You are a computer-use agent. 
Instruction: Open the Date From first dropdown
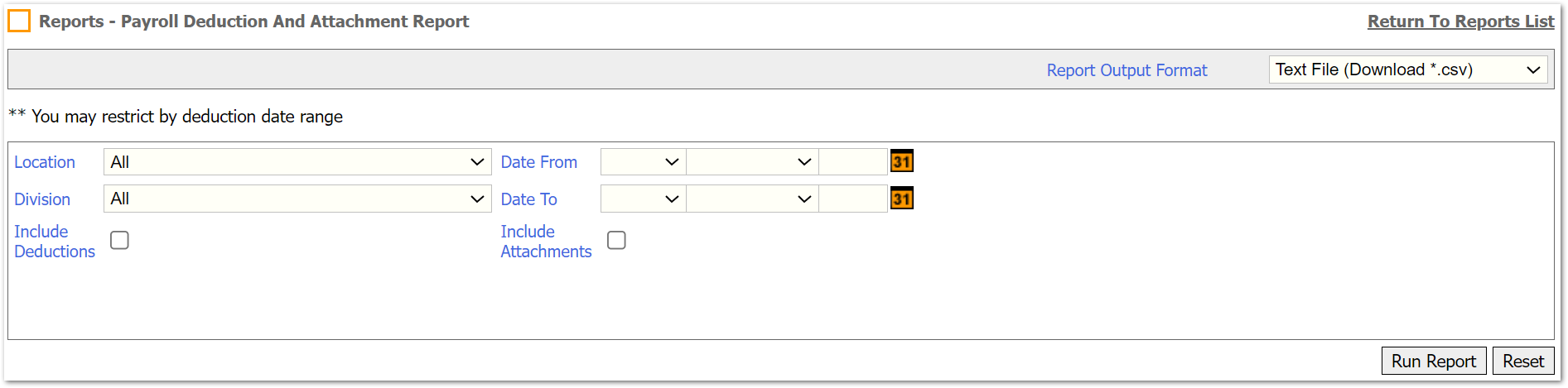(643, 162)
